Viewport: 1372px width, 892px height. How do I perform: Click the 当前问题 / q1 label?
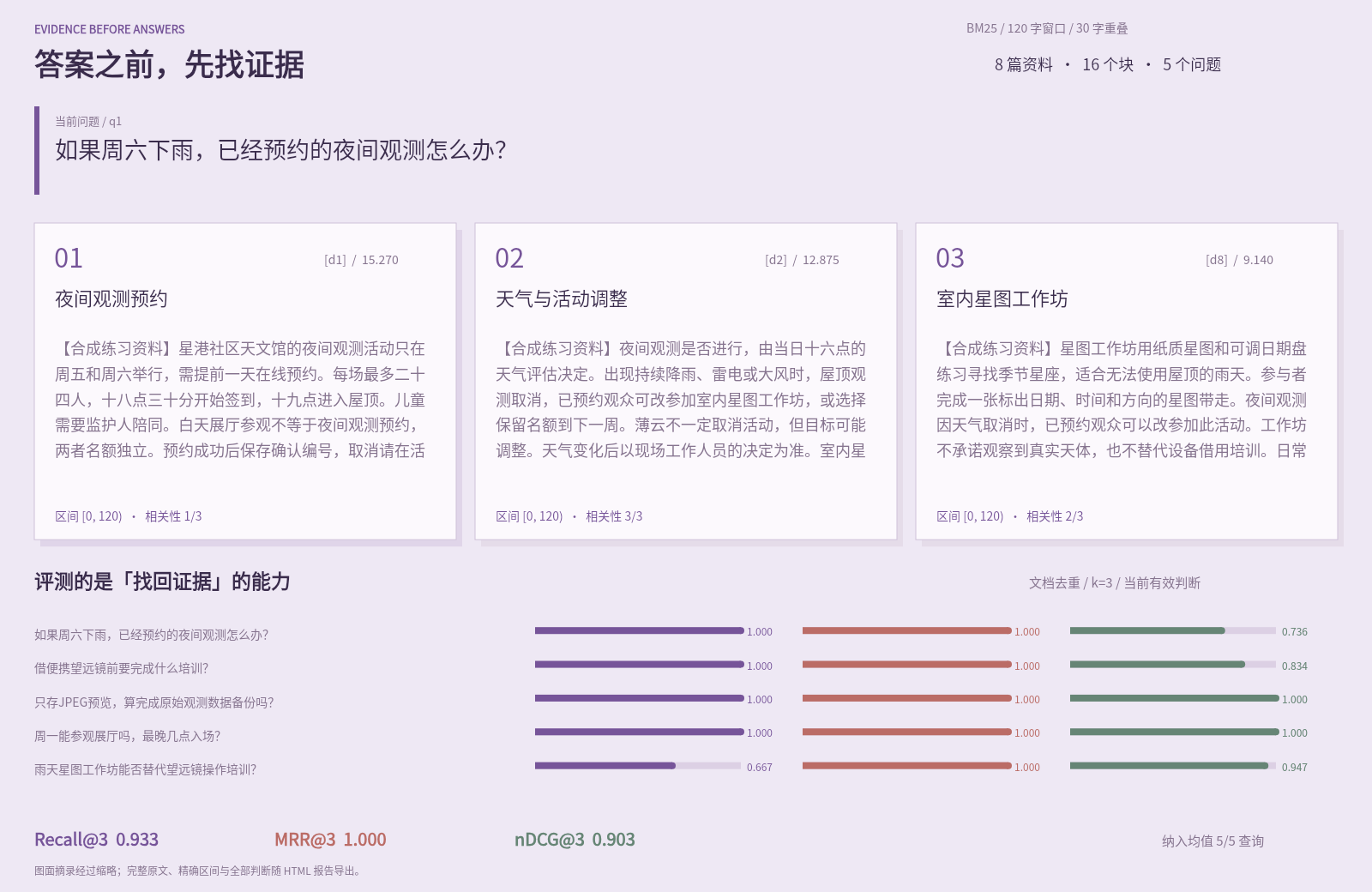(x=88, y=122)
